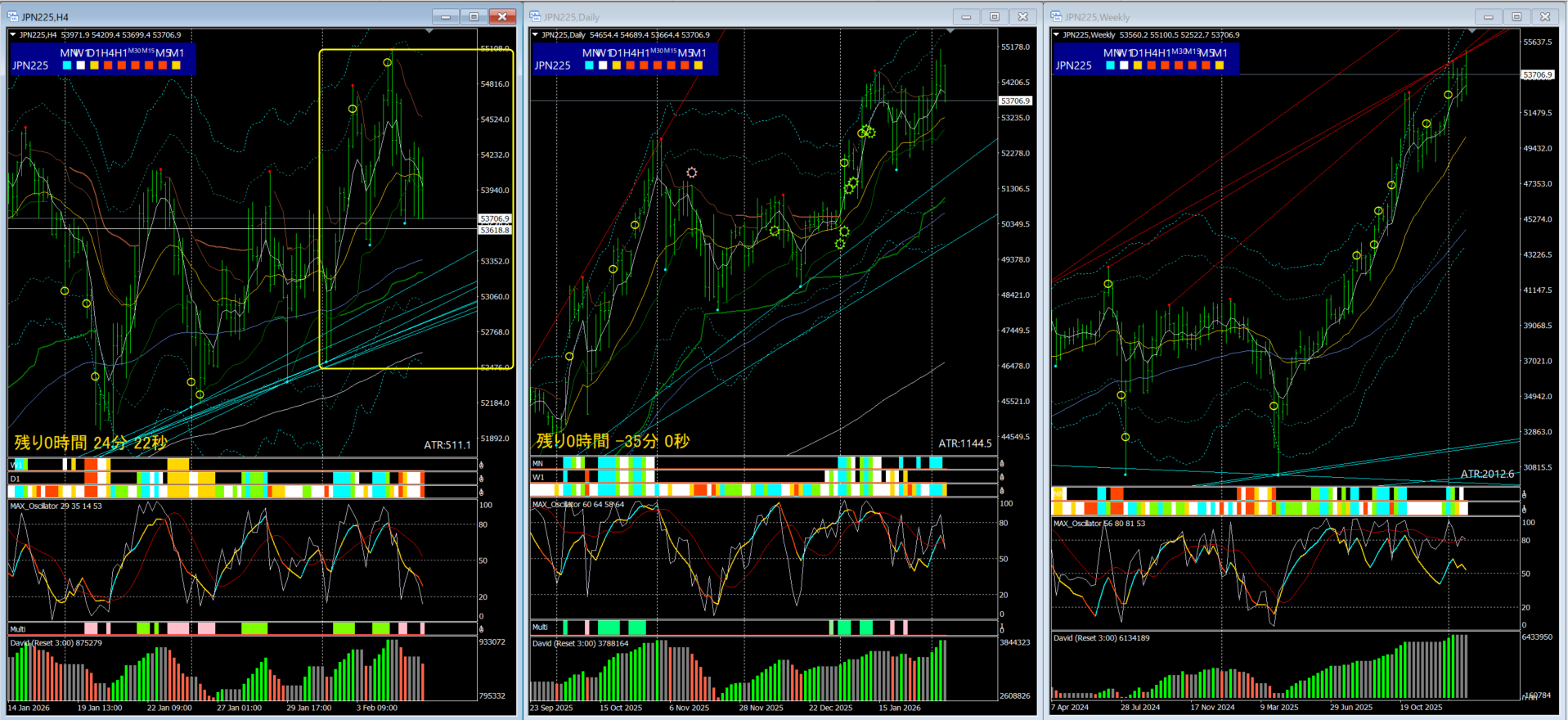Maximize the JPN225,Daily chart window

point(994,16)
